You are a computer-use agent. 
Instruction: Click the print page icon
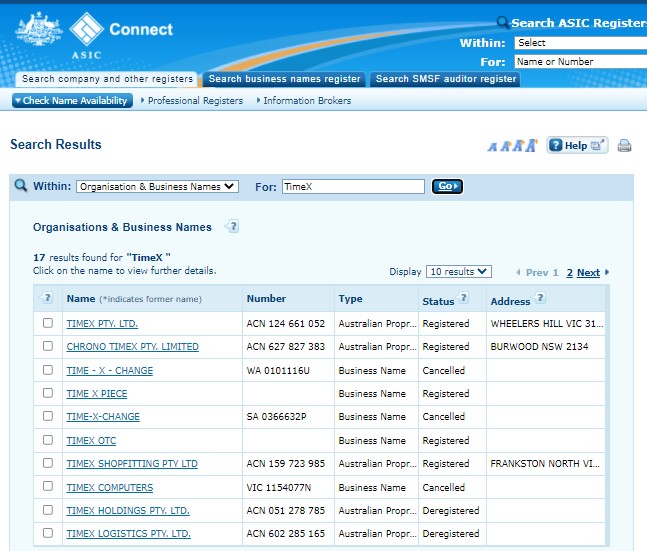[x=624, y=146]
